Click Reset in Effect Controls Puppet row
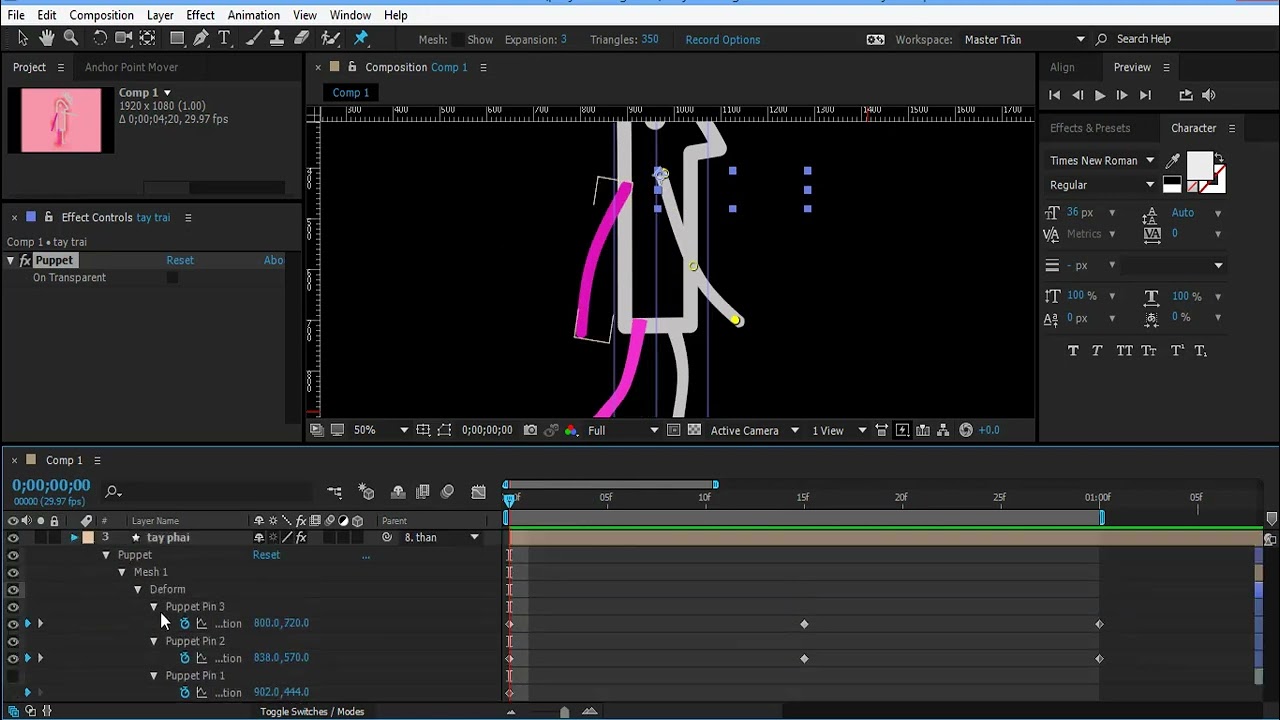Screen dimensions: 1280x720 [180, 260]
